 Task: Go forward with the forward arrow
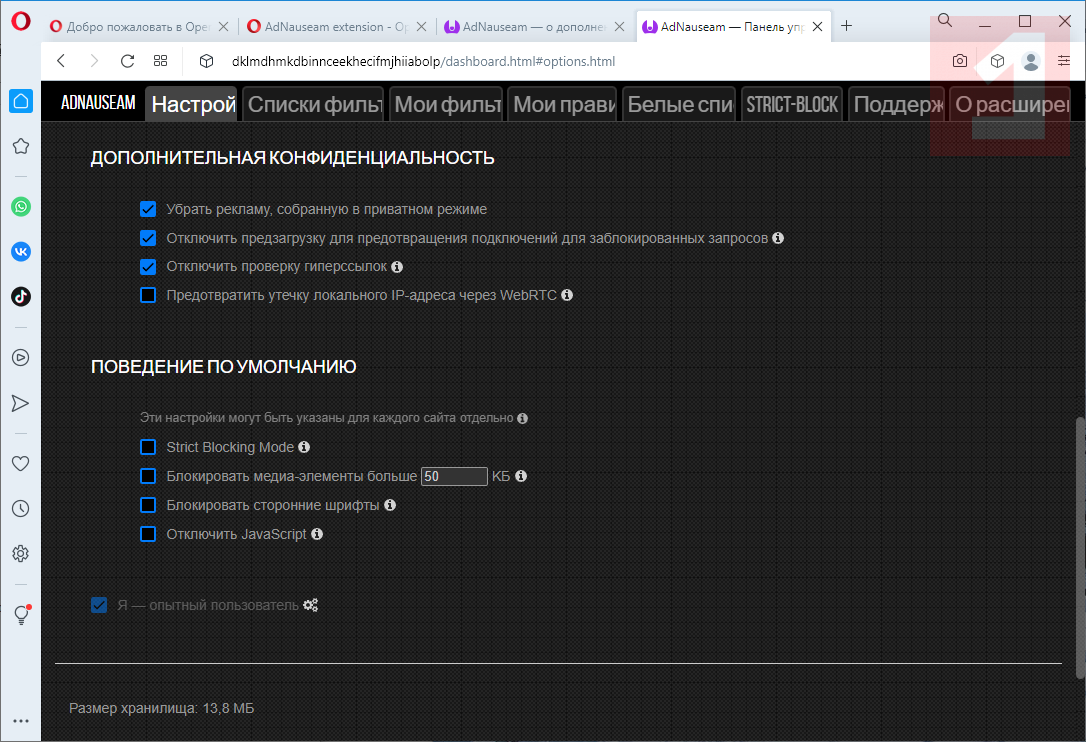[x=94, y=61]
